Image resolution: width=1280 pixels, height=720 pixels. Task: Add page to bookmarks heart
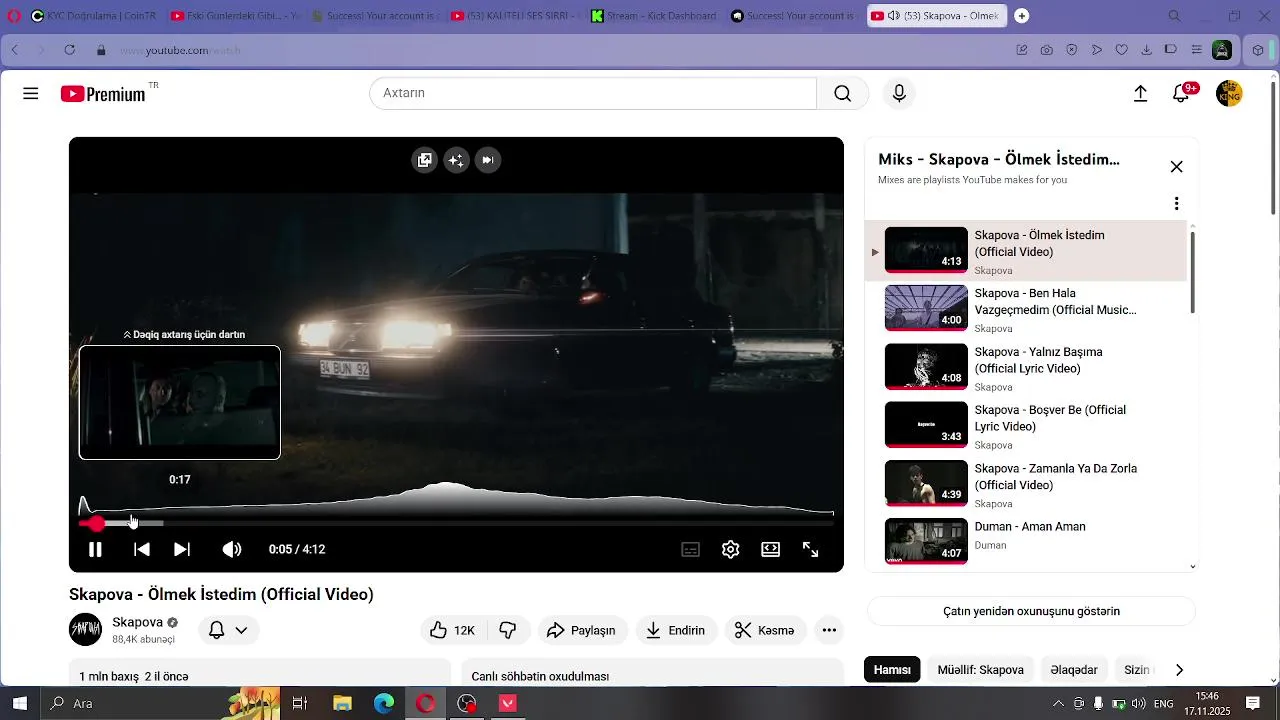1121,50
